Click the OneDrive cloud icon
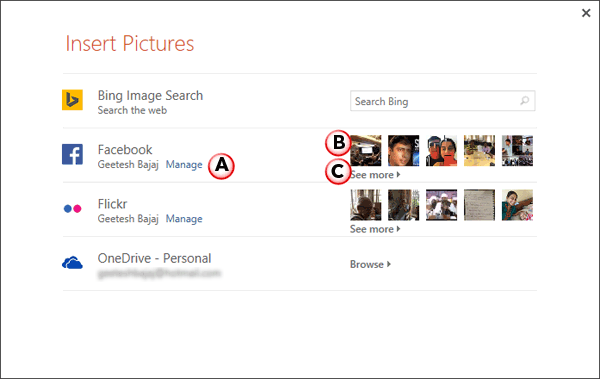600x379 pixels. [x=72, y=263]
